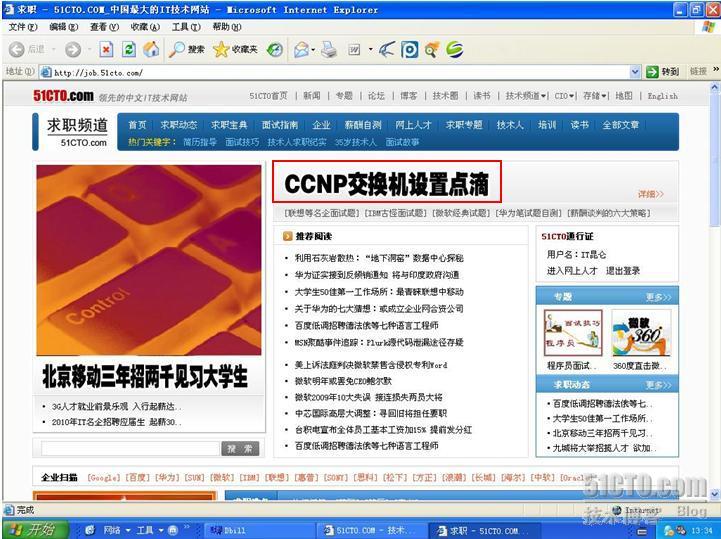721x539 pixels.
Task: Expand the 技术频道 dropdown in top nav
Action: click(543, 96)
